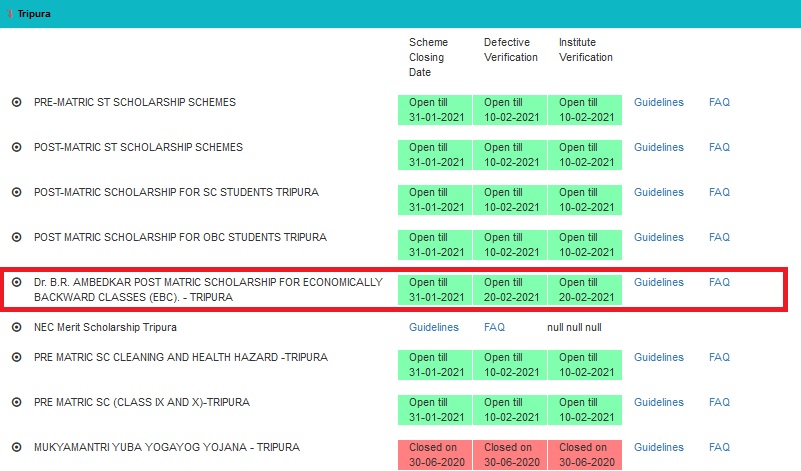Click institute verification 20-02-2021 cell for AMBEDKAR
Screen dimensions: 801x471
(x=585, y=290)
